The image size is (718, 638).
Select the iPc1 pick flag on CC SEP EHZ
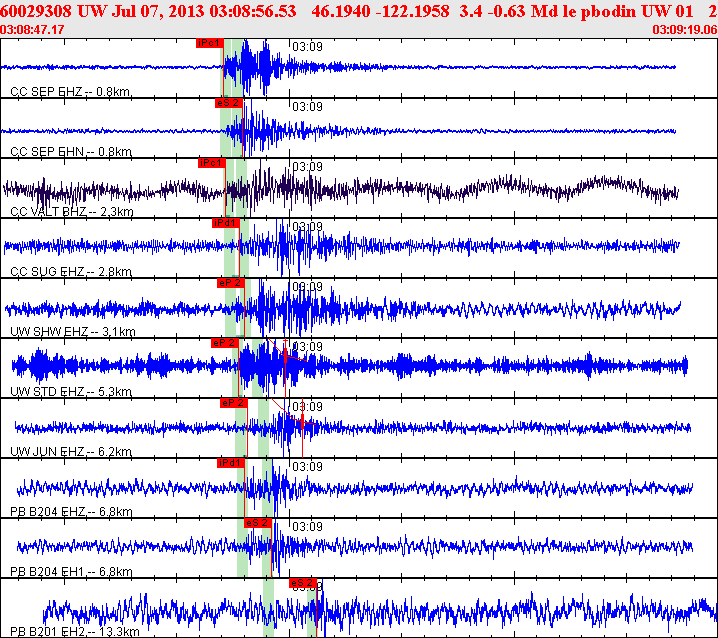click(210, 44)
